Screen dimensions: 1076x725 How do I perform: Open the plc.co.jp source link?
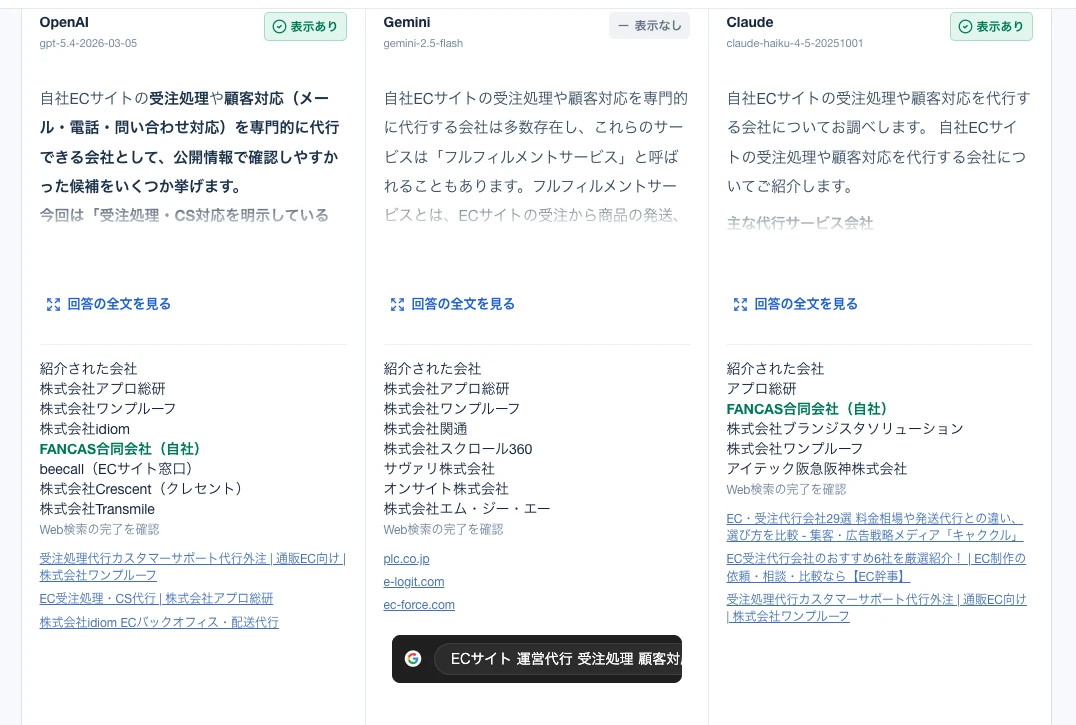[406, 559]
